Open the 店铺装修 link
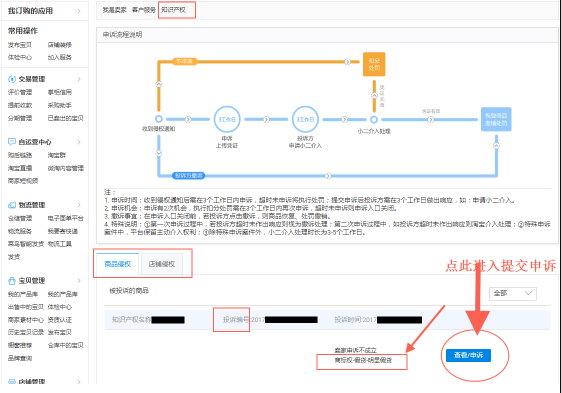Image resolution: width=561 pixels, height=393 pixels. 60,45
